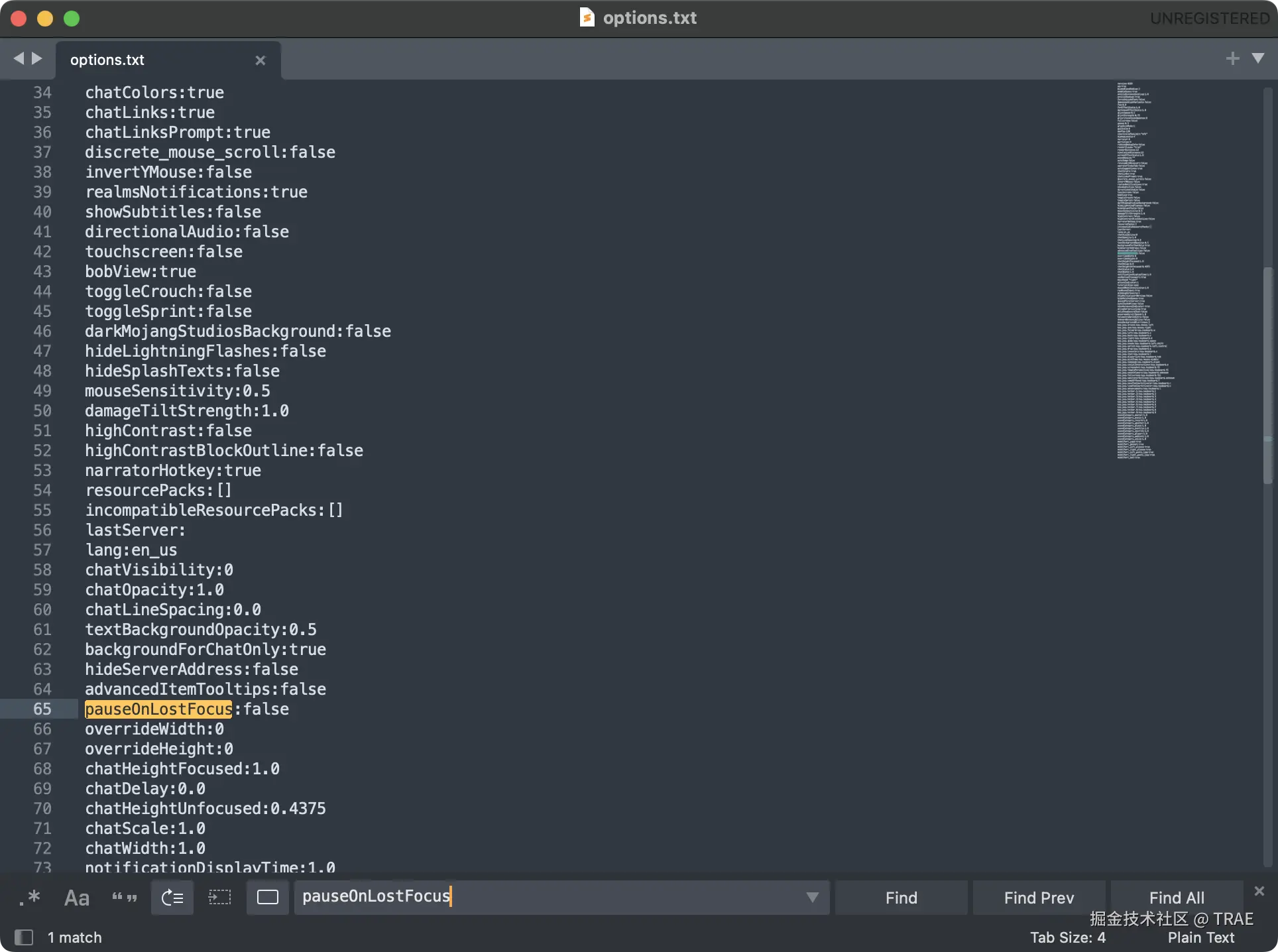
Task: Click the line resourcePacks:[]
Action: coord(158,490)
